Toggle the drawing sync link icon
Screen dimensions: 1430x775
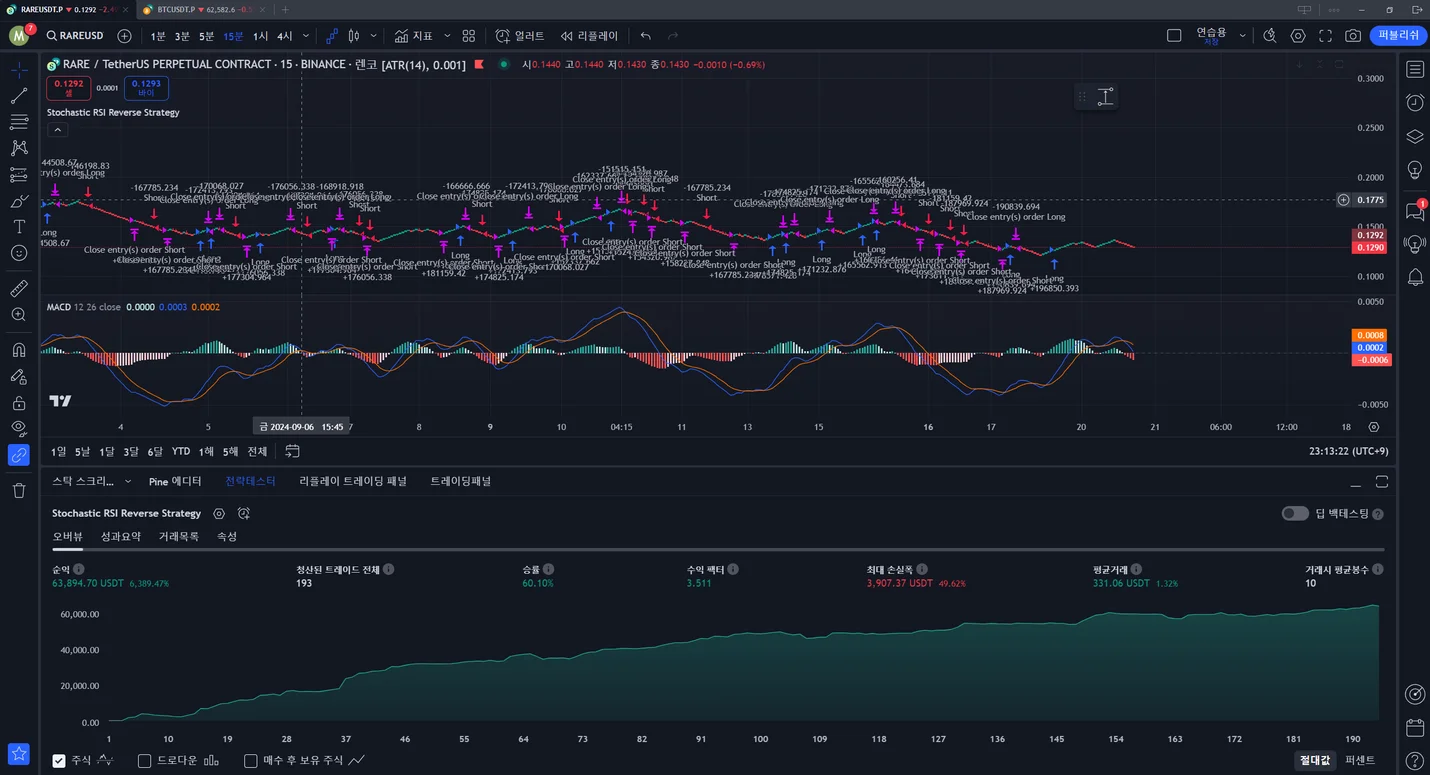tap(19, 455)
